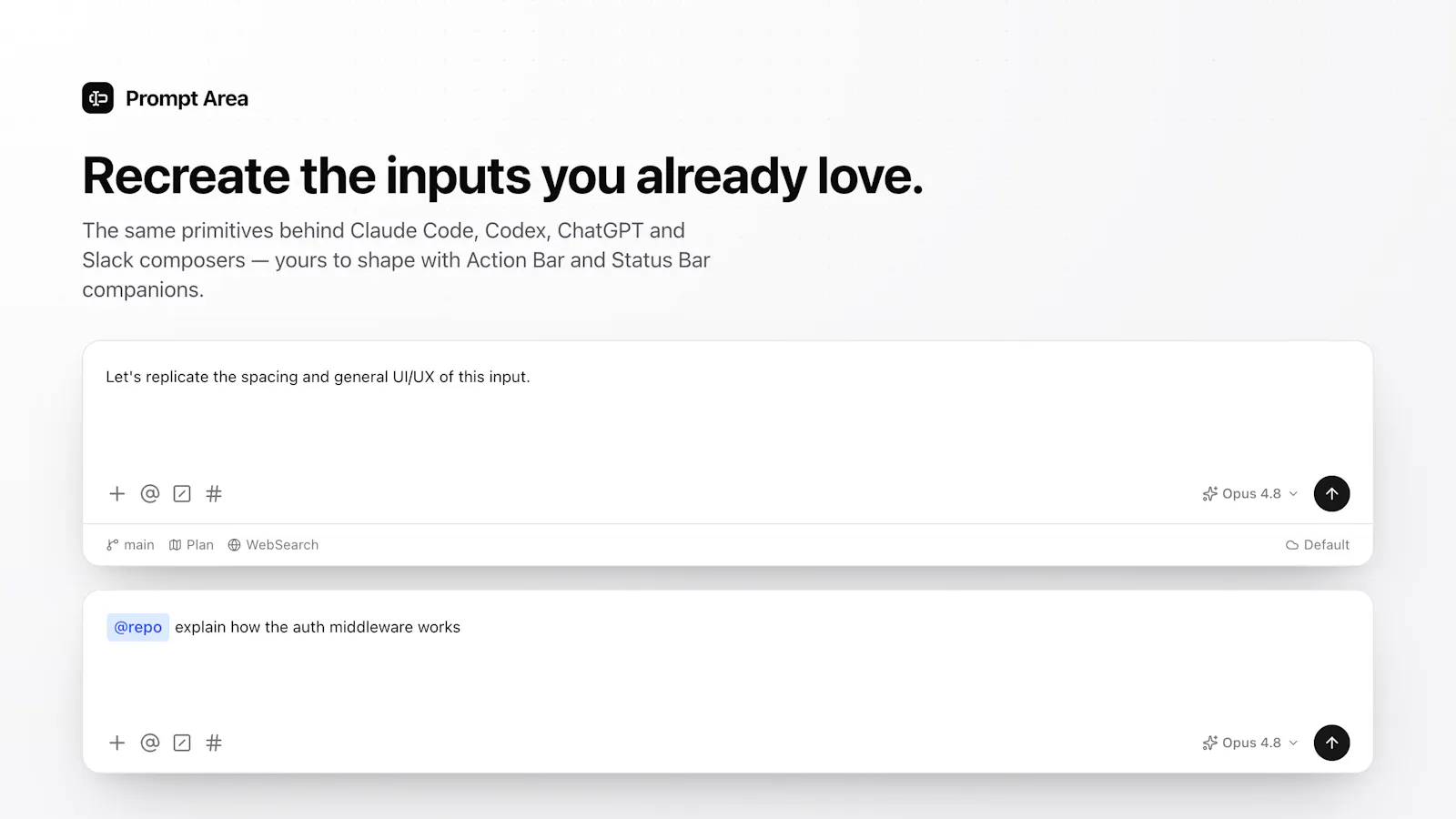The image size is (1456, 819).
Task: Send the first composer message with arrow button
Action: coord(1331,494)
